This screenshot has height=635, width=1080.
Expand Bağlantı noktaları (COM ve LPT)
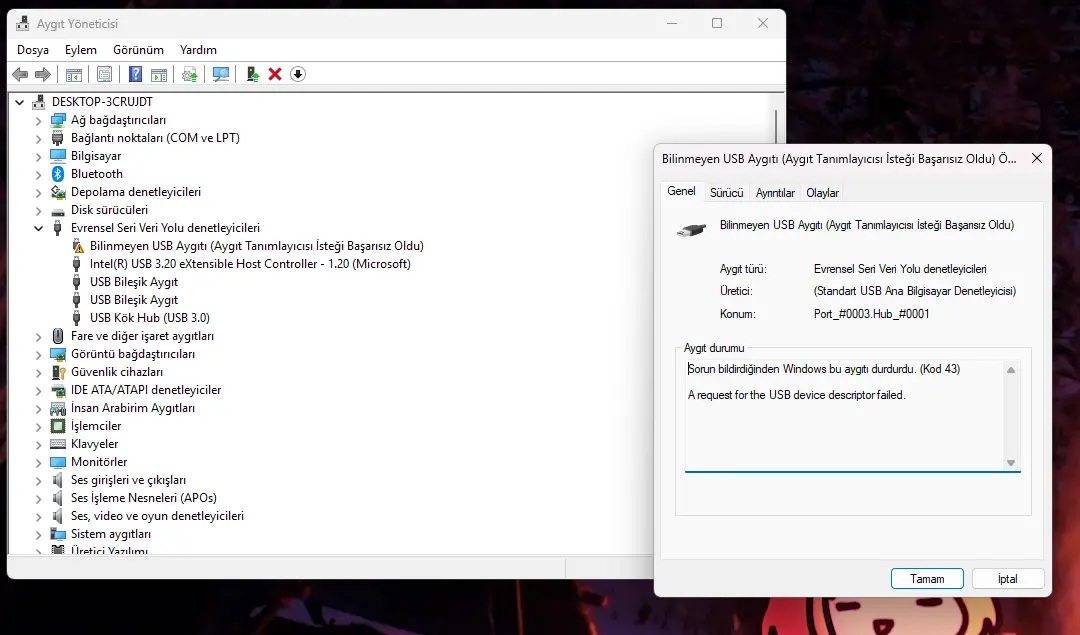(39, 138)
